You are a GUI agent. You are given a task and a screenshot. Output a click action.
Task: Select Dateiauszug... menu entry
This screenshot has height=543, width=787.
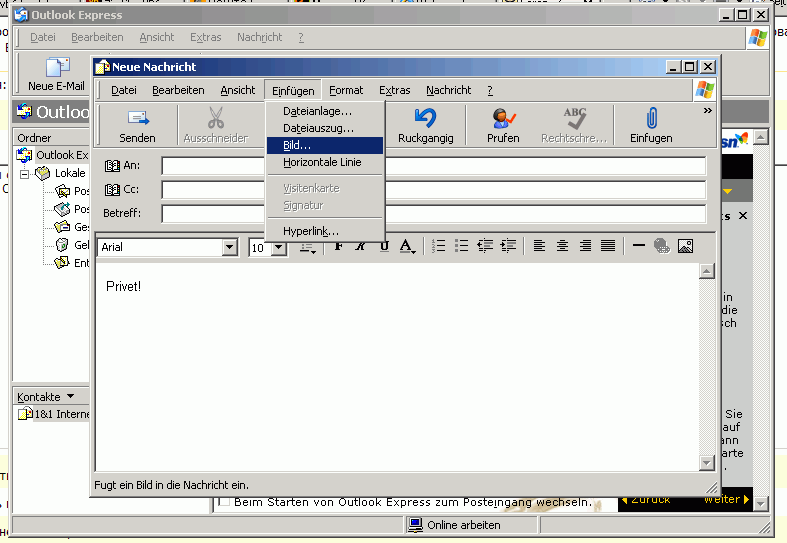pyautogui.click(x=325, y=128)
